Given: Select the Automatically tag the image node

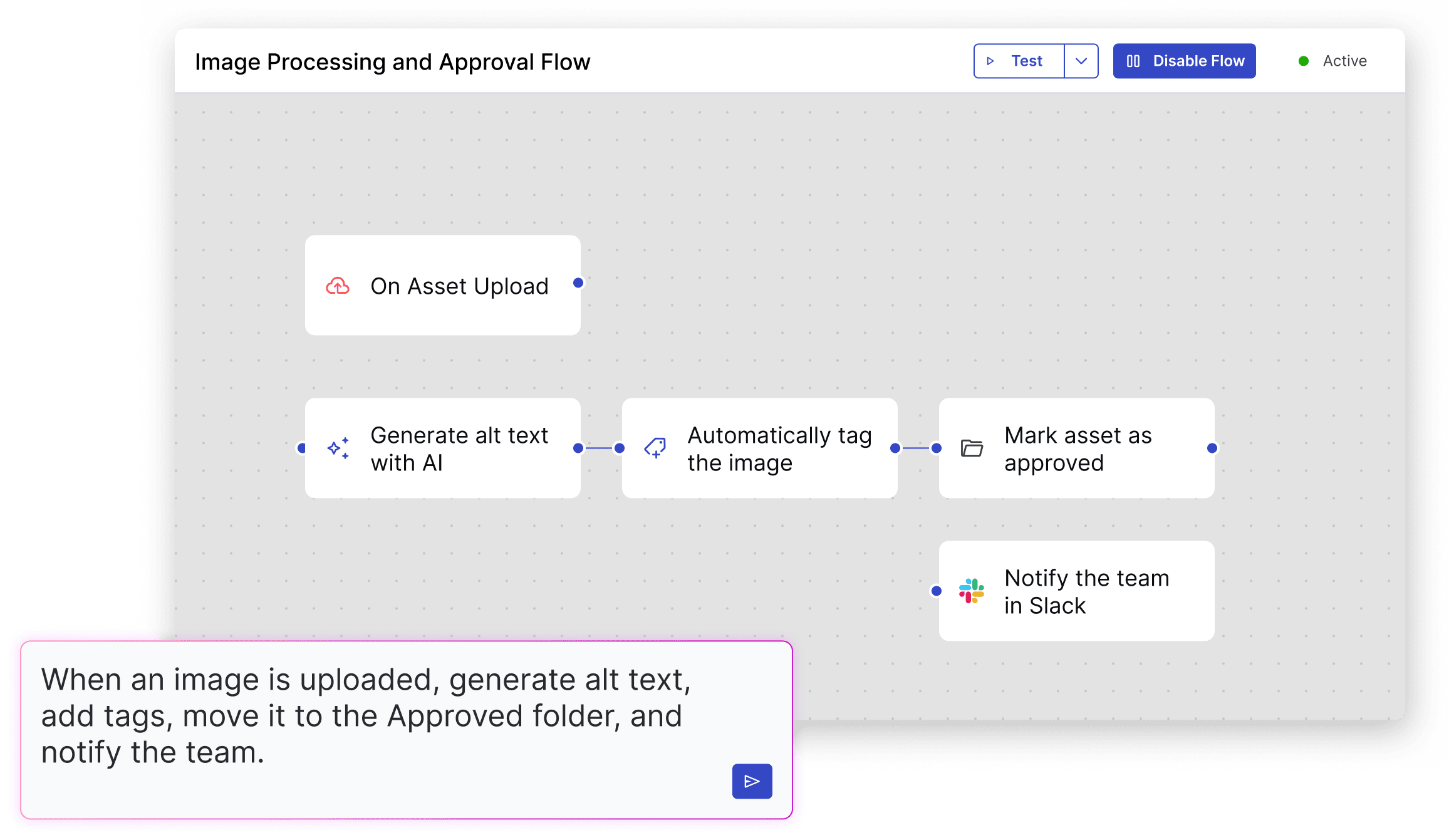Looking at the screenshot, I should (x=760, y=449).
